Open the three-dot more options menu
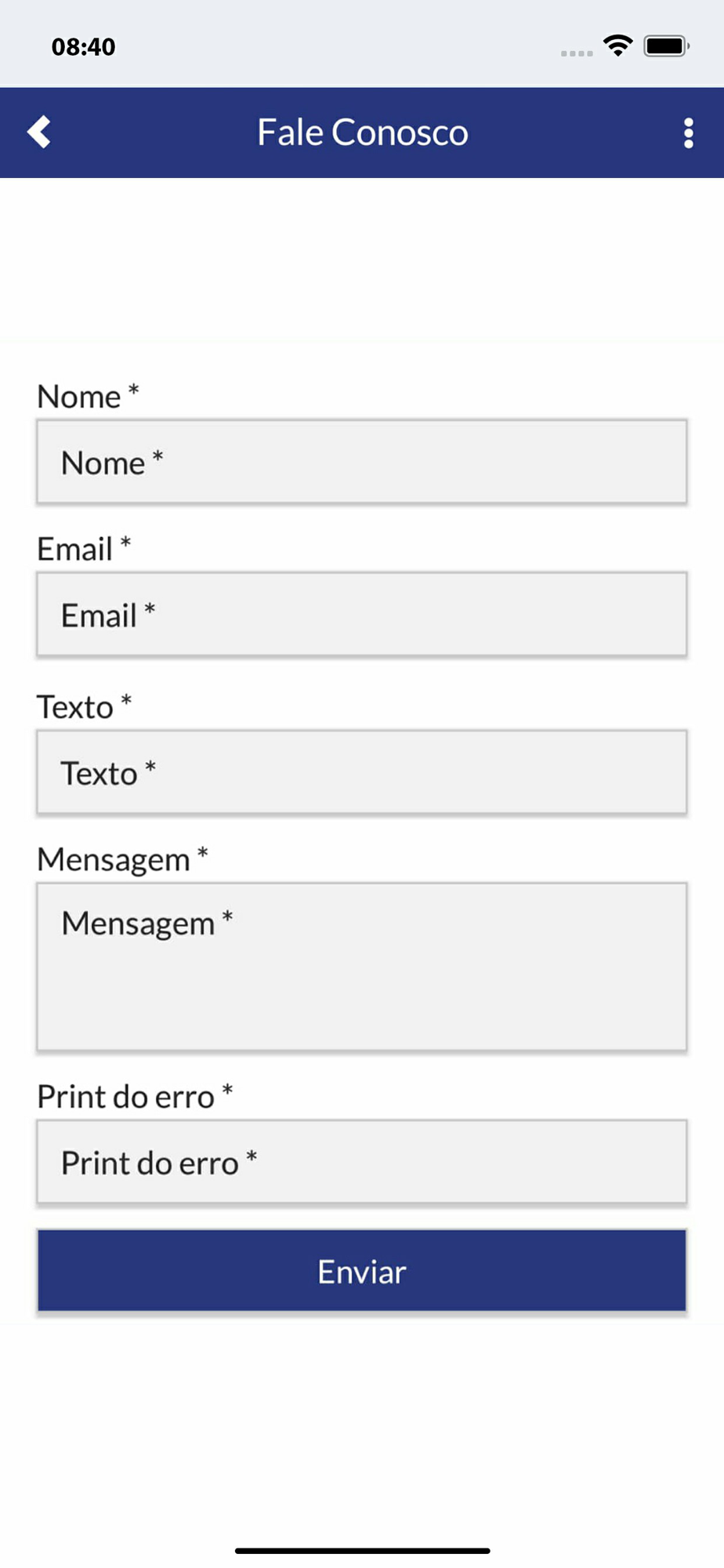The width and height of the screenshot is (724, 1568). pos(688,133)
